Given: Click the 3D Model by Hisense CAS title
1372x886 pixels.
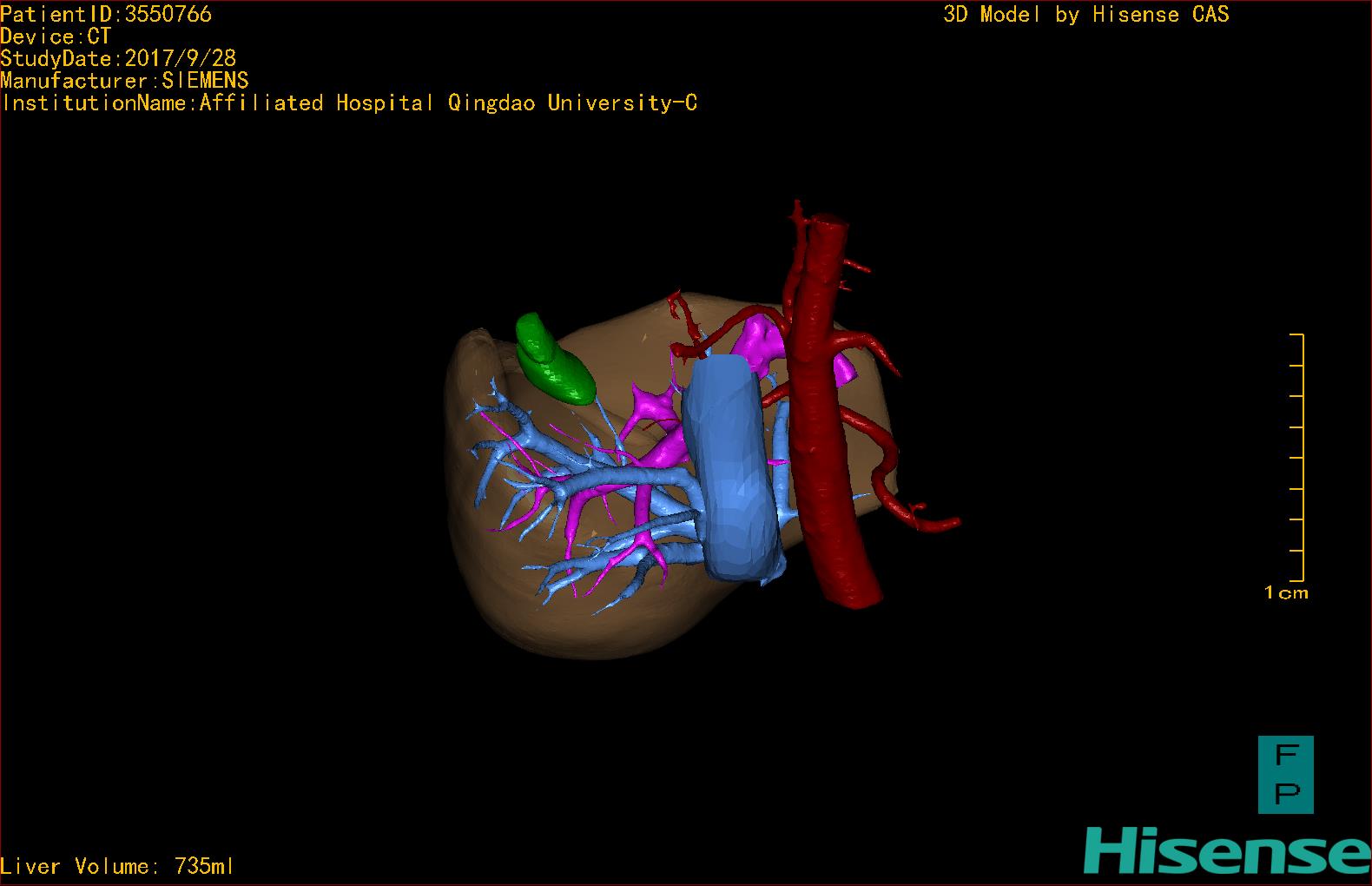Looking at the screenshot, I should pos(1086,15).
